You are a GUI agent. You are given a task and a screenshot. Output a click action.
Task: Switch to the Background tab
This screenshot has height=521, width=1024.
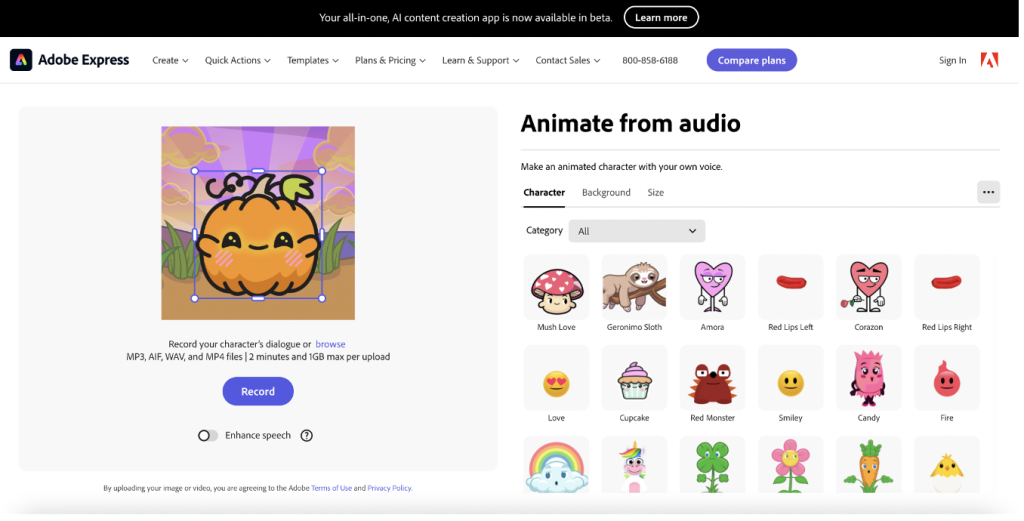(606, 193)
